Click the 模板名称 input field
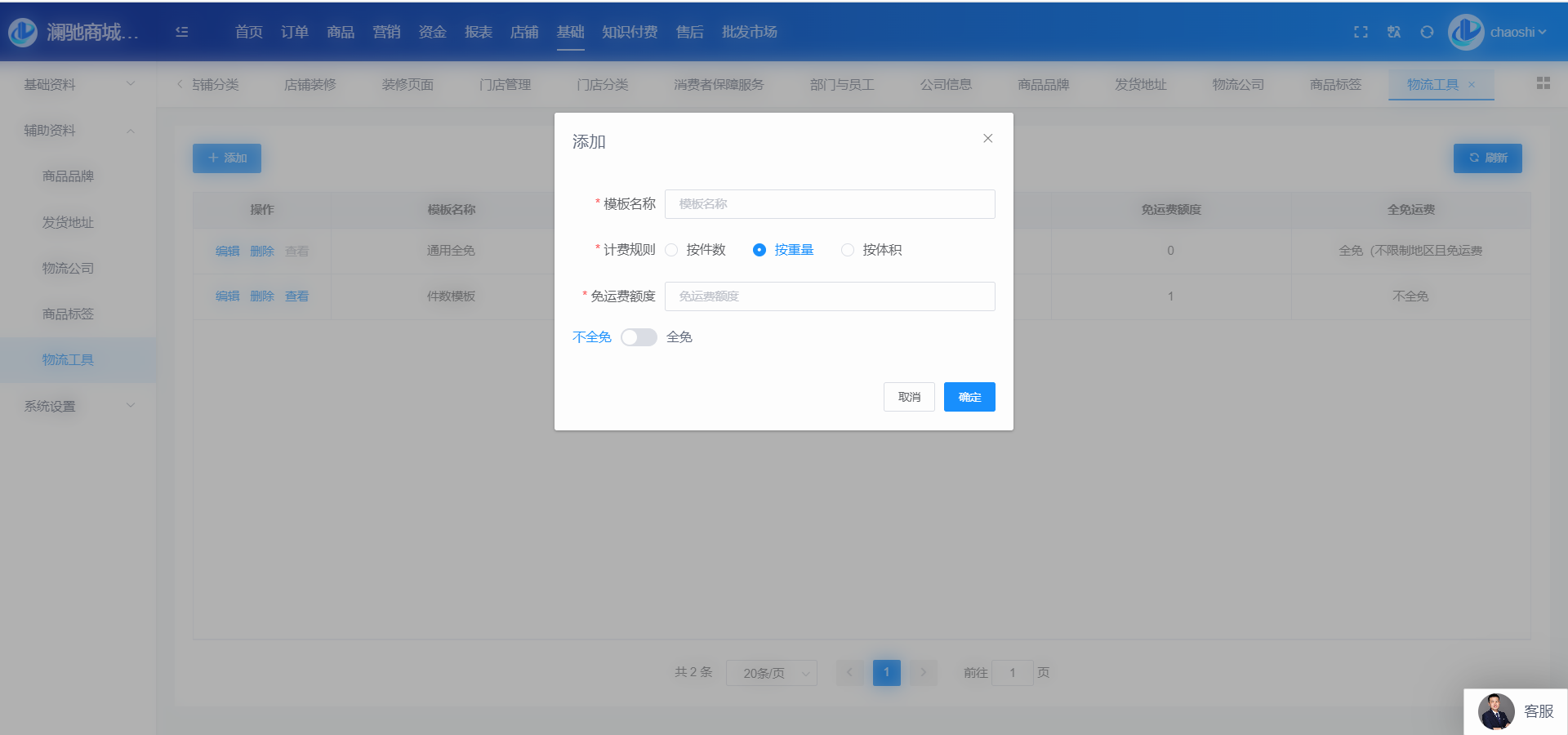1568x735 pixels. (x=830, y=204)
